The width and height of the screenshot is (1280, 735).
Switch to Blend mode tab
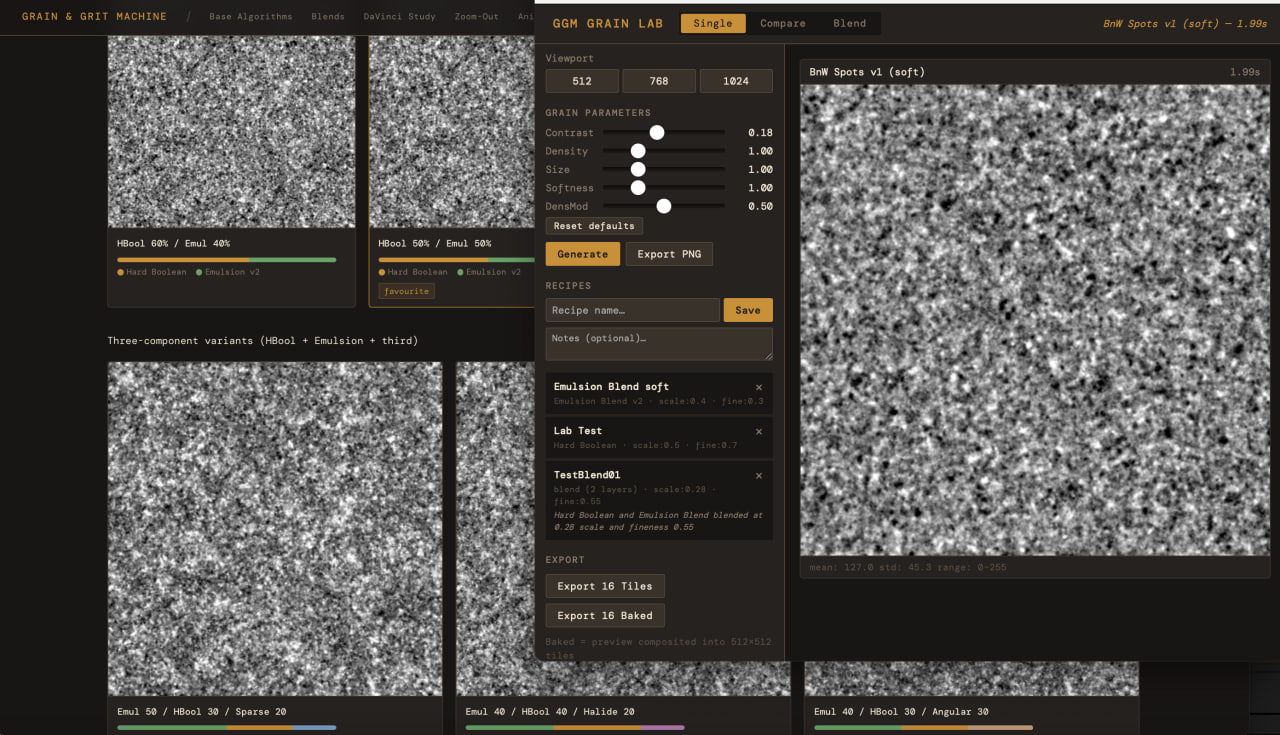(850, 23)
